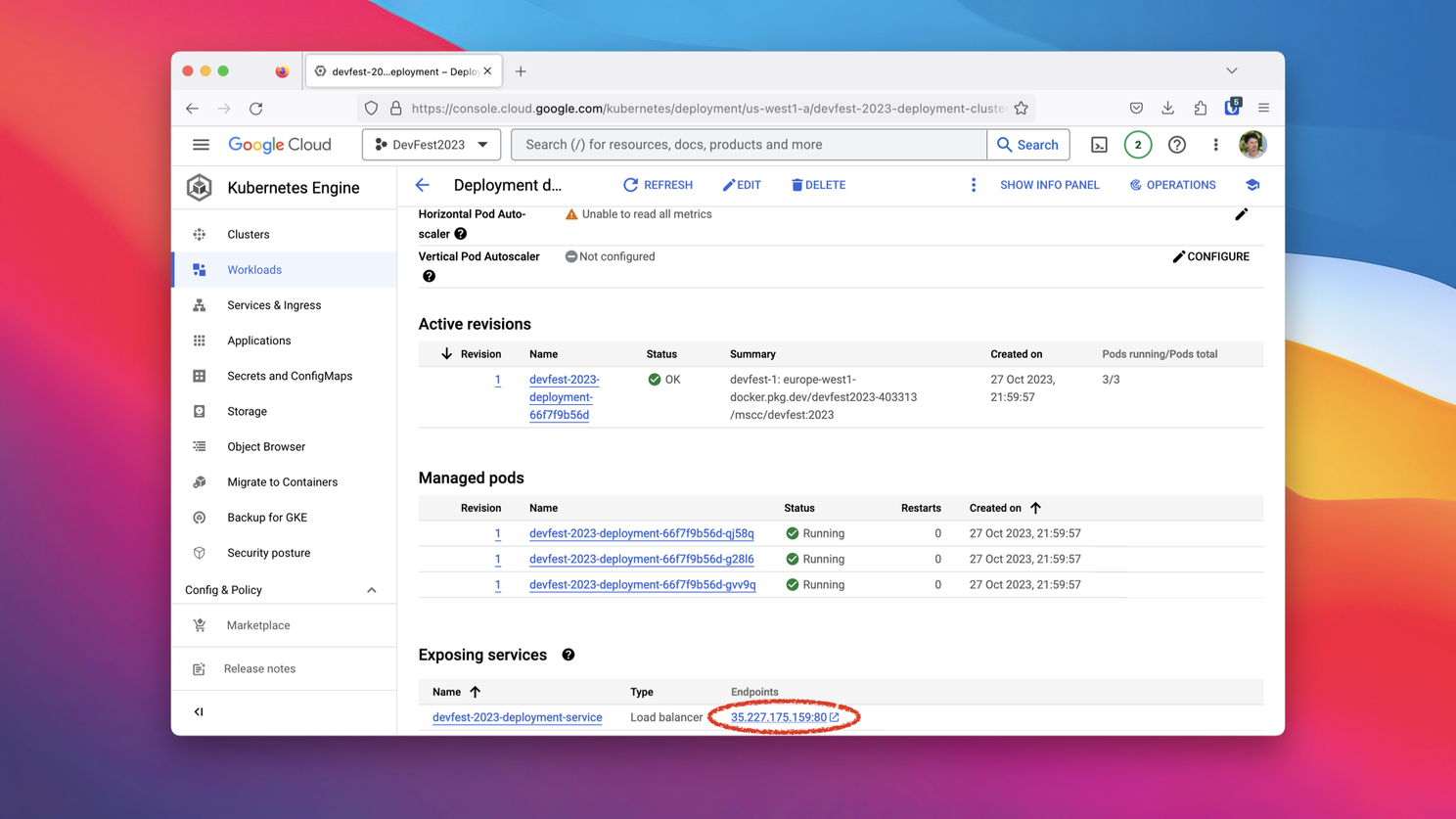Screen dimensions: 1456x819
Task: Open the deployment more actions kebab menu
Action: pyautogui.click(x=973, y=185)
